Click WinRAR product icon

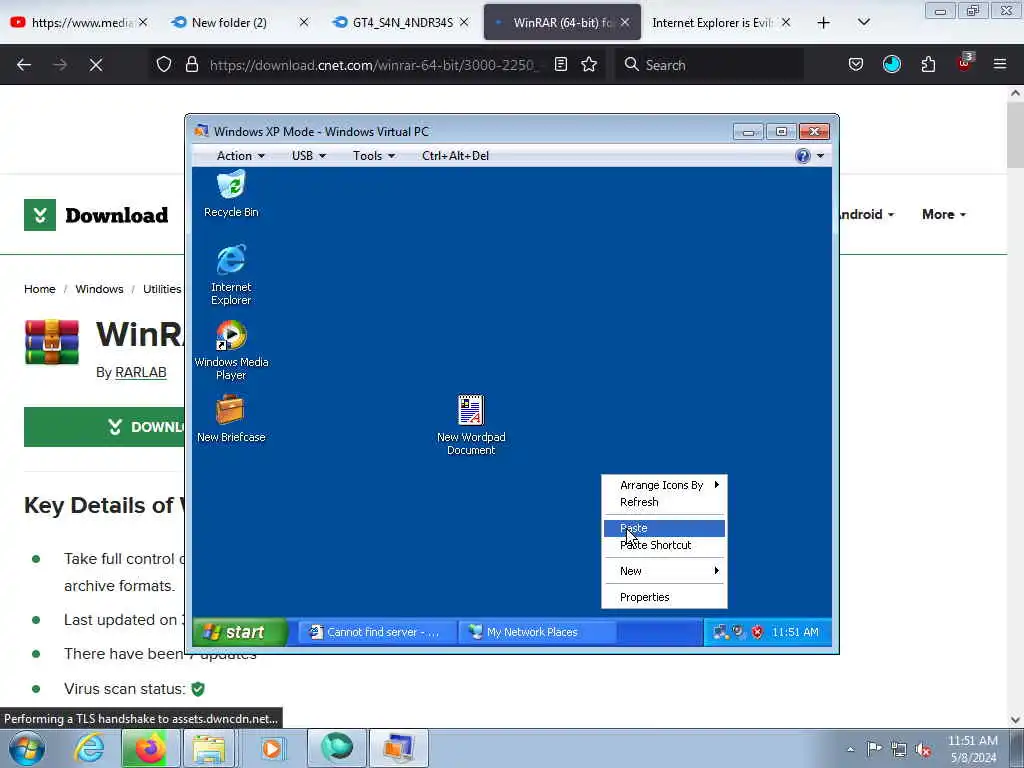click(x=52, y=342)
